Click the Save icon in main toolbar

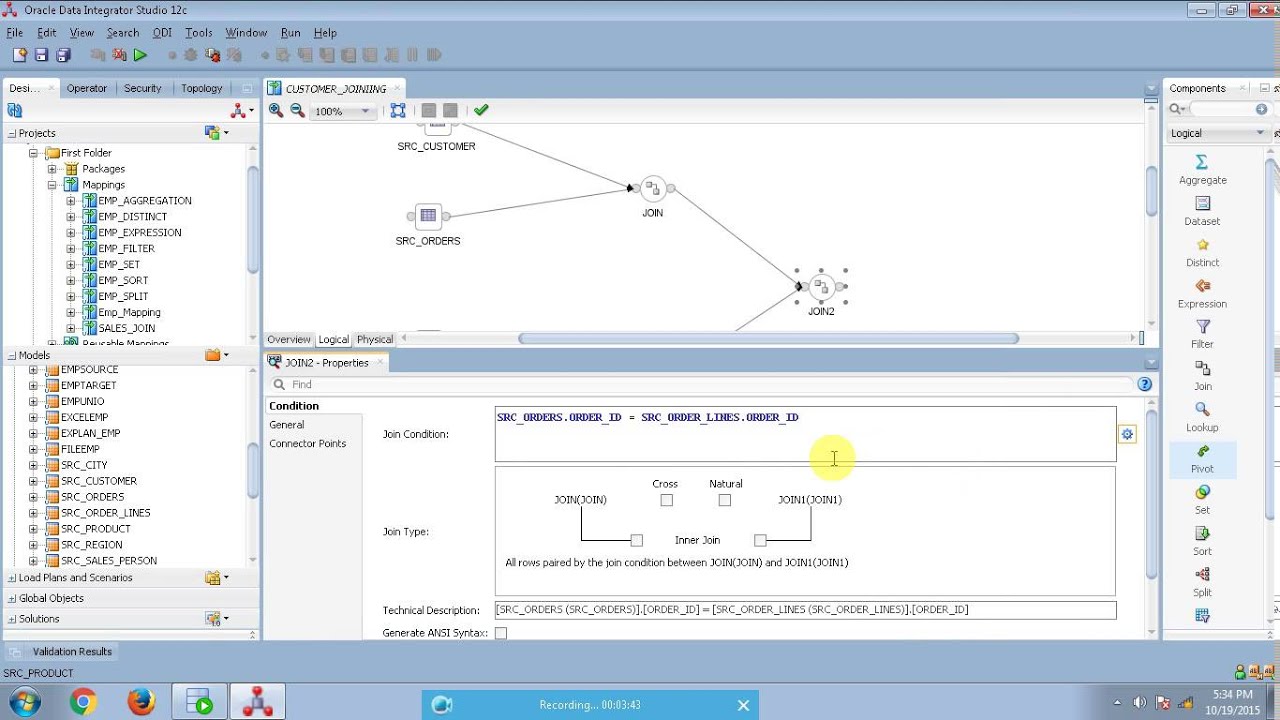(41, 55)
